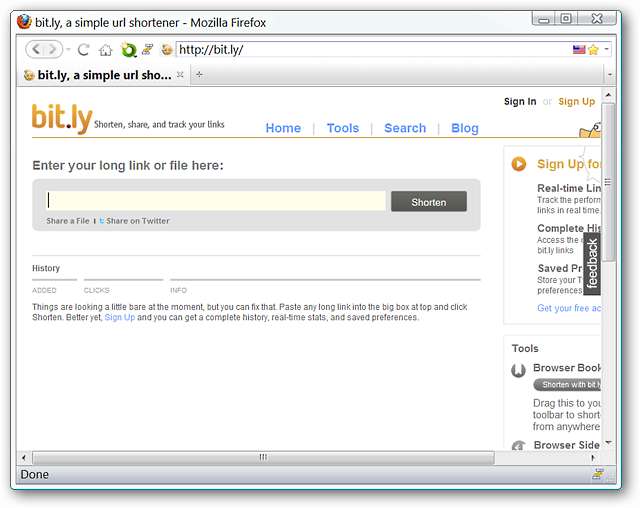
Task: Click the Share a File link
Action: (68, 221)
